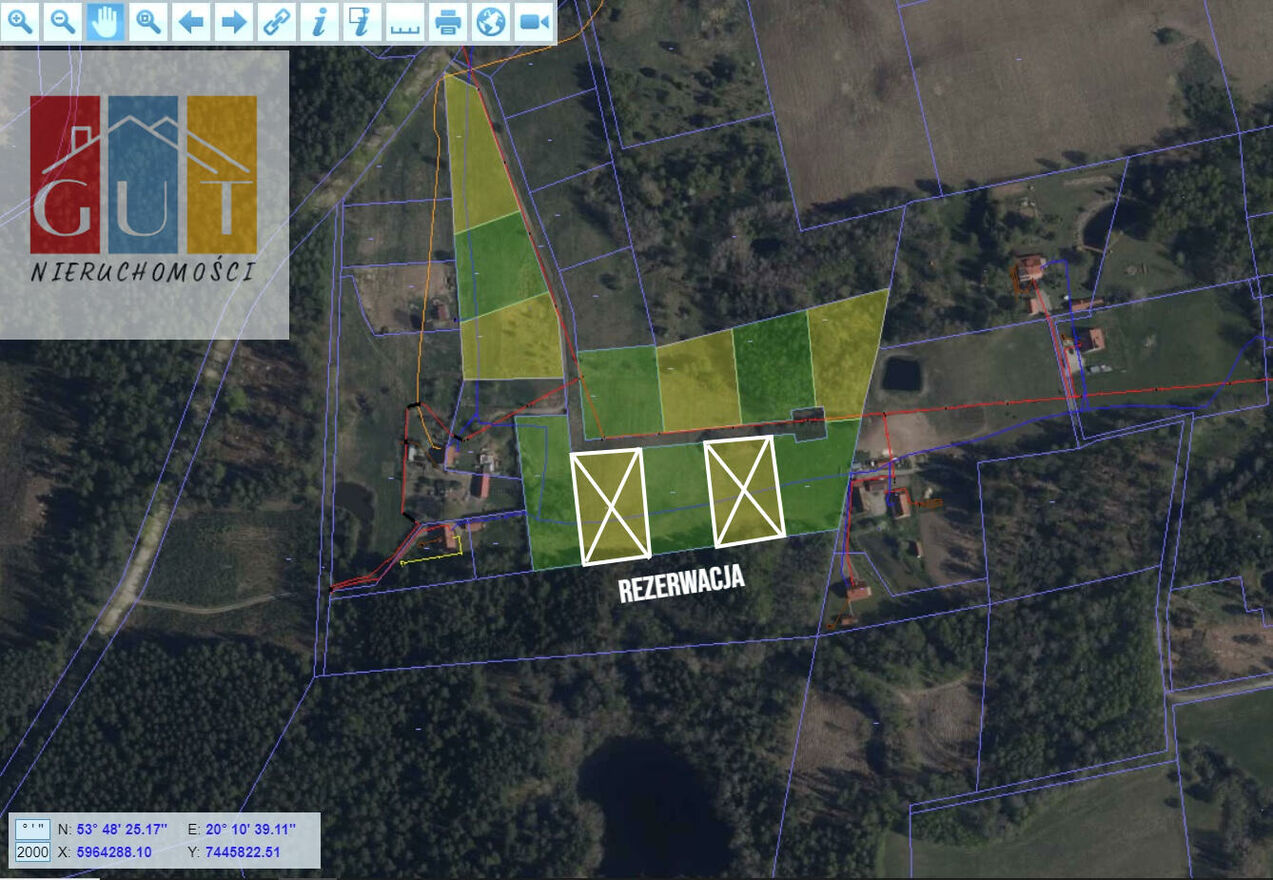
Task: Click the zoom out magnifier tool
Action: (x=63, y=21)
